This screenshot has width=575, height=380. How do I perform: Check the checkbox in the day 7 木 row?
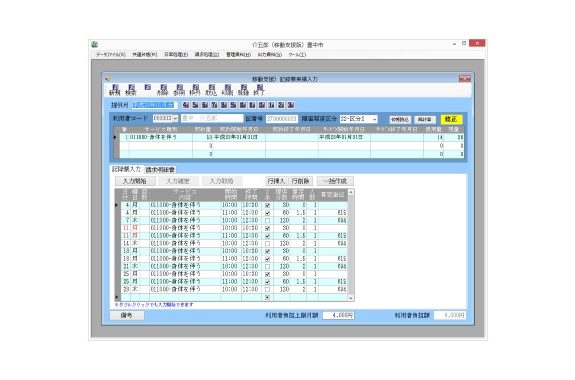click(267, 221)
